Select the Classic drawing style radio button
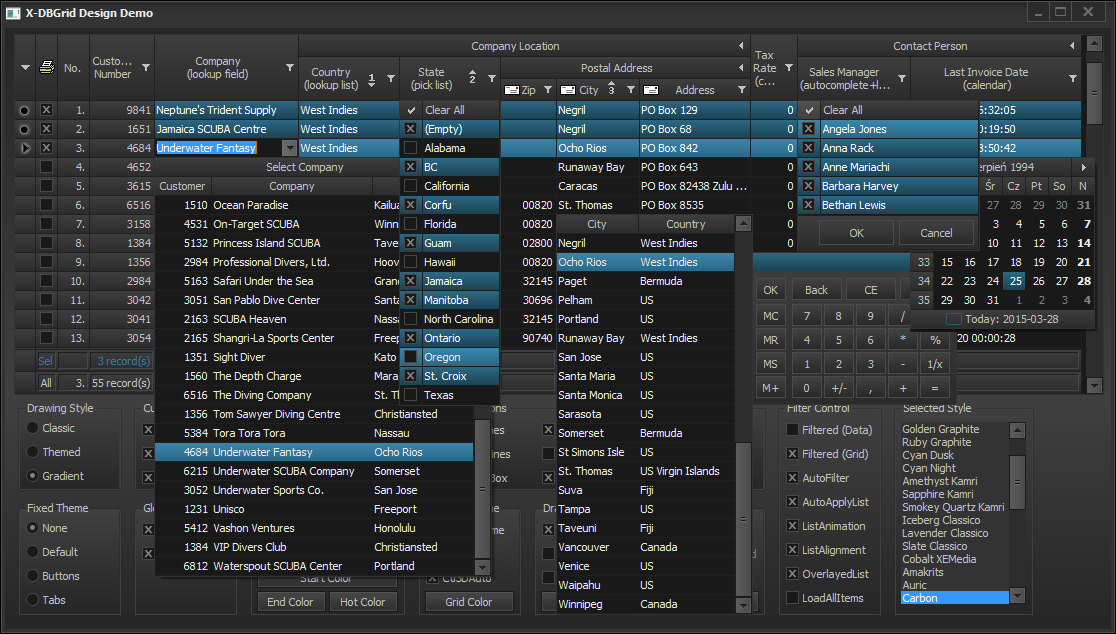This screenshot has height=634, width=1116. tap(33, 428)
